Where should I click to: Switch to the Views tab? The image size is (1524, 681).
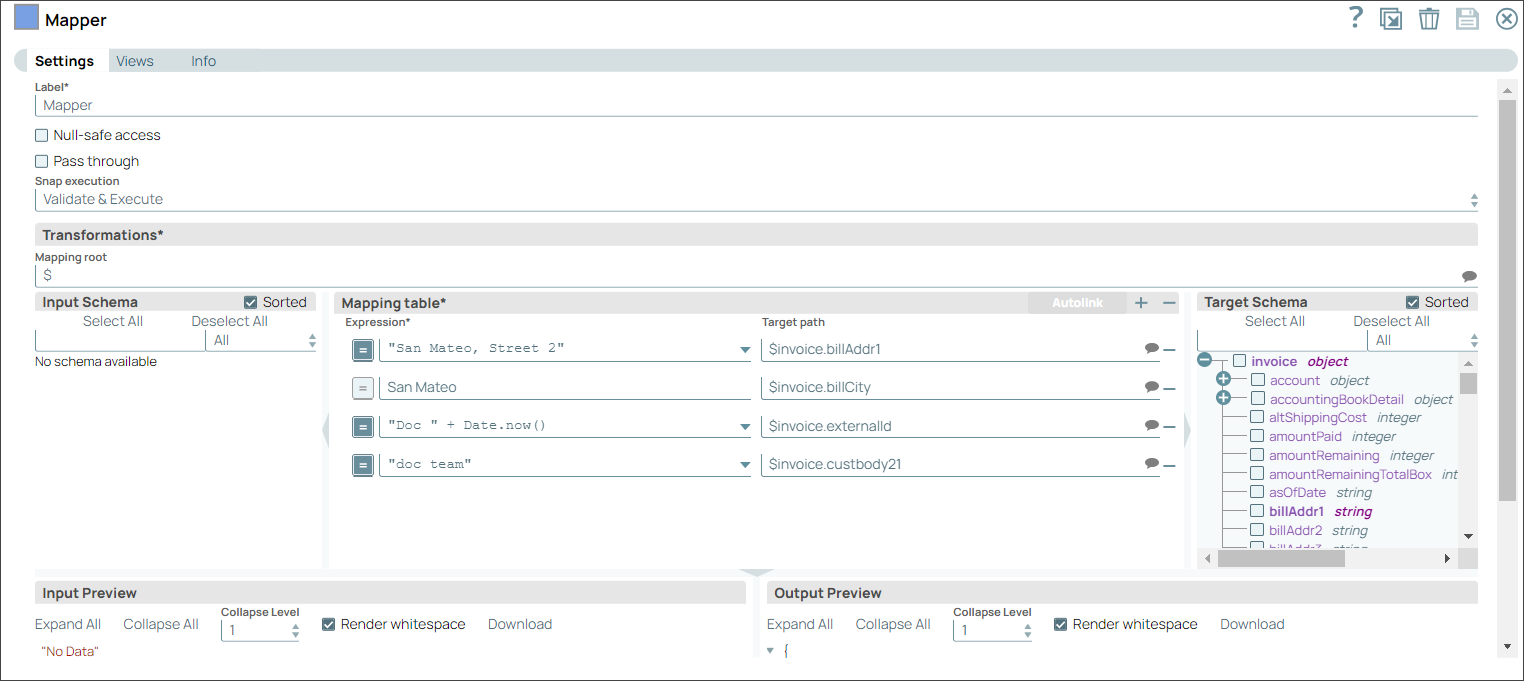[x=134, y=61]
